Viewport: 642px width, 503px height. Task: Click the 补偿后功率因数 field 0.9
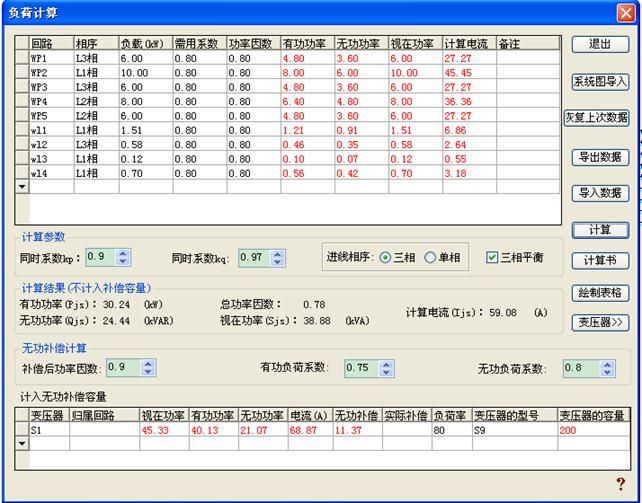[x=124, y=368]
